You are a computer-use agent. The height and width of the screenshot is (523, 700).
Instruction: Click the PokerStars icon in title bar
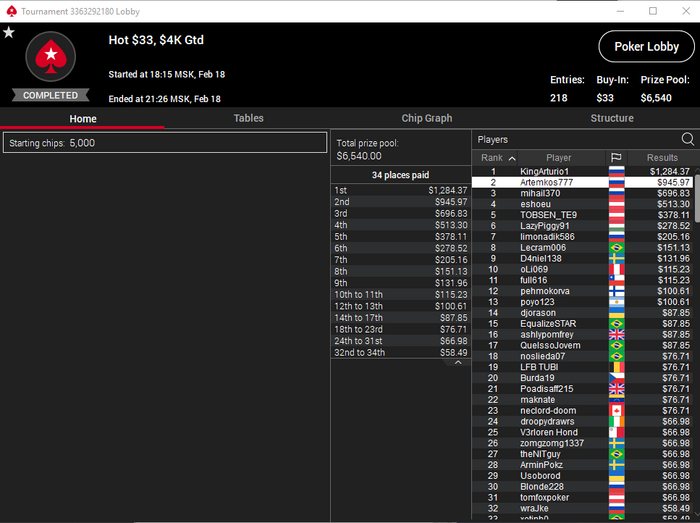(12, 11)
